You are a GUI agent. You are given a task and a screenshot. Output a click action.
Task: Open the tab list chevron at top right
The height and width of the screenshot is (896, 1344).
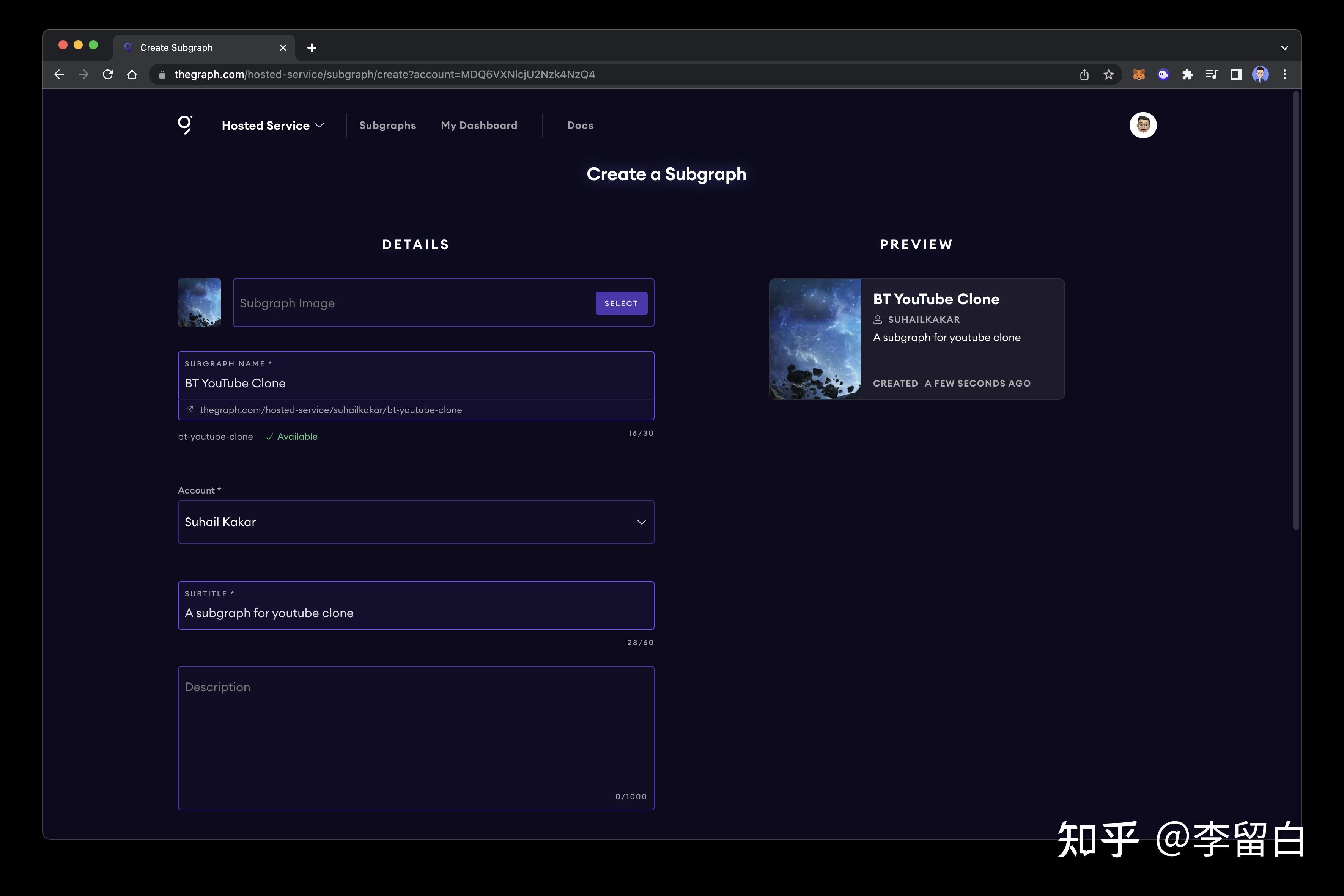point(1284,47)
